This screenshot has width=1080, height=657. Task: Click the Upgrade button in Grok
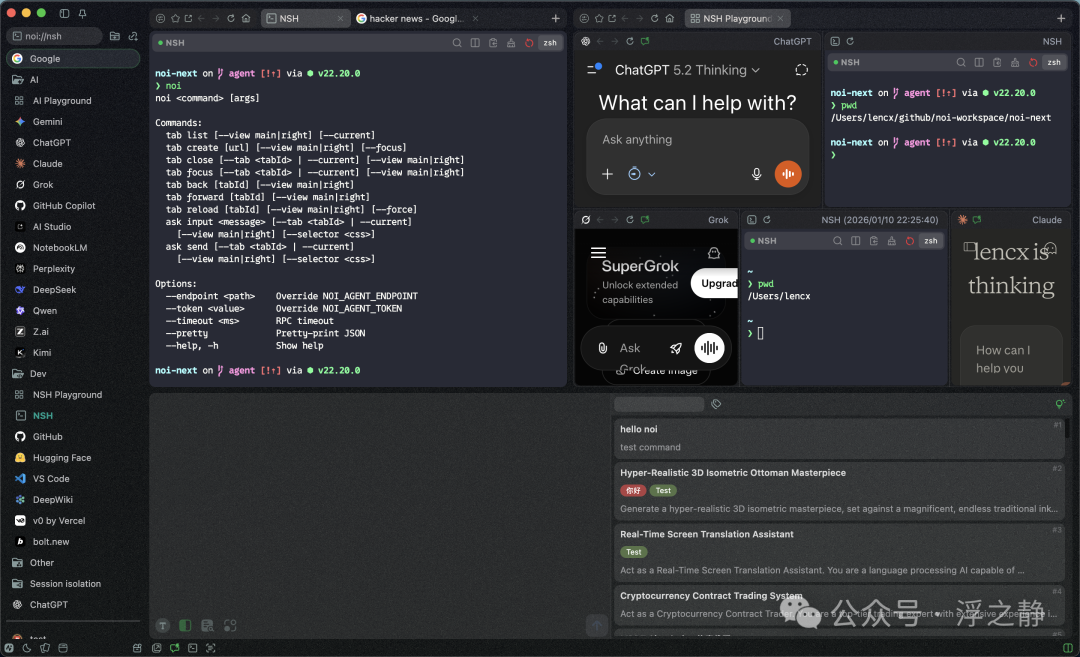(x=718, y=283)
